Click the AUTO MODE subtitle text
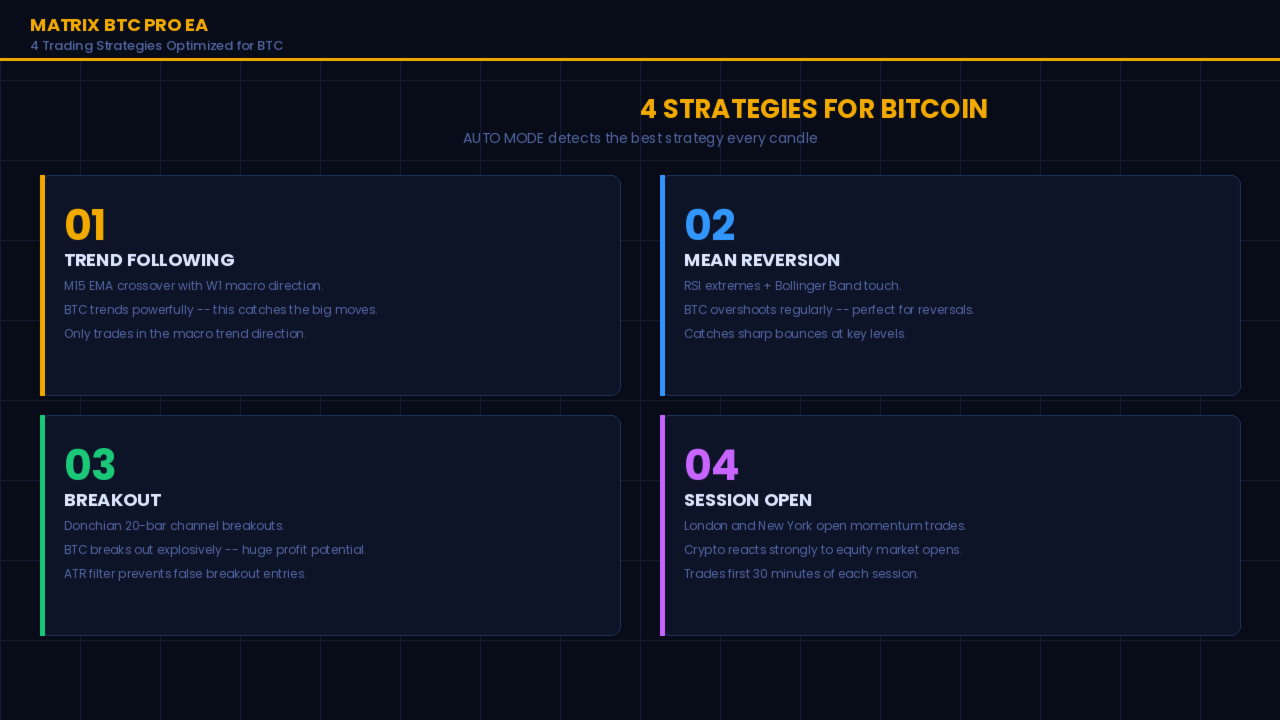The width and height of the screenshot is (1280, 720). pyautogui.click(x=640, y=138)
